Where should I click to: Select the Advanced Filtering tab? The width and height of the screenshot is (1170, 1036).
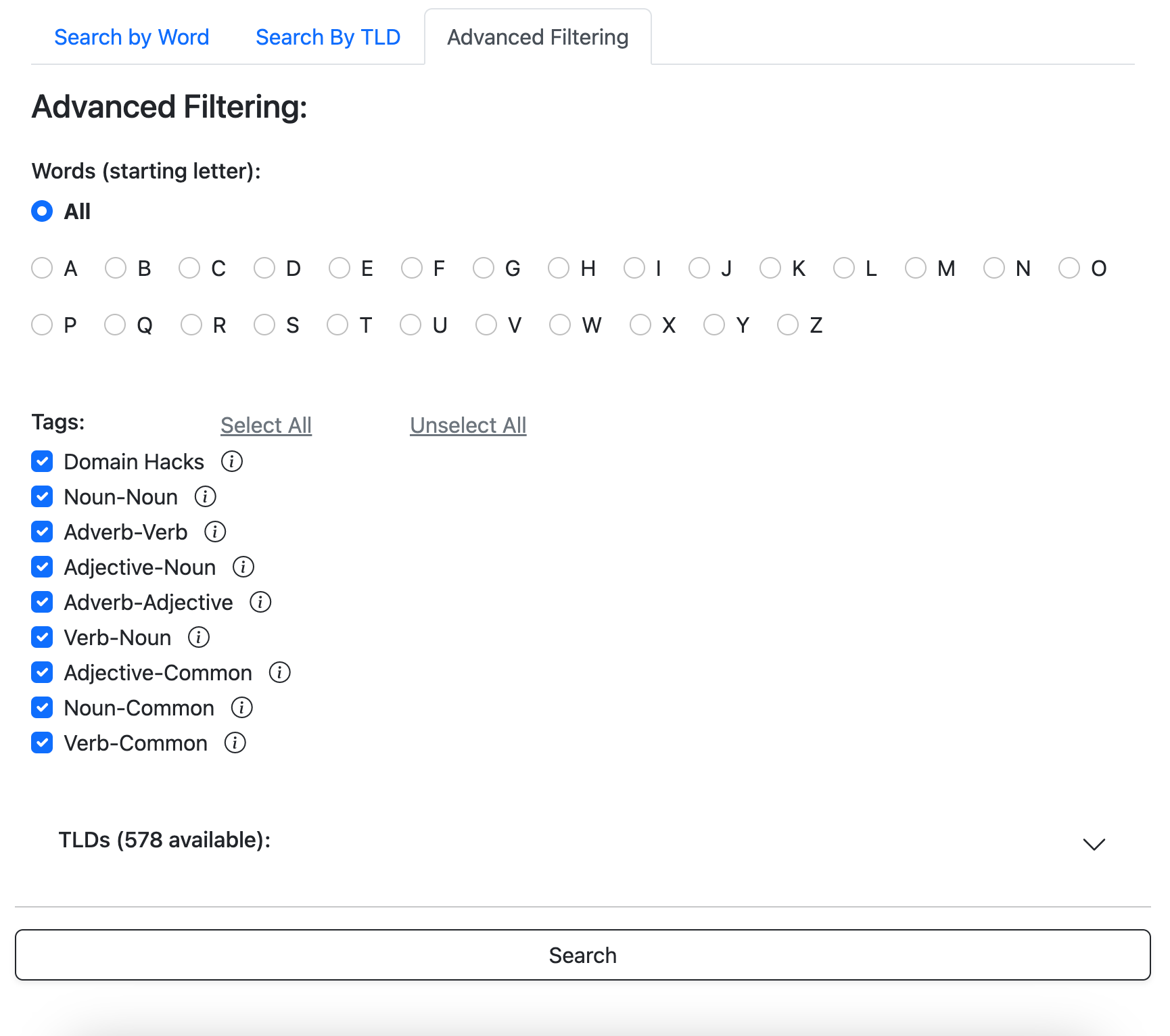pyautogui.click(x=538, y=37)
